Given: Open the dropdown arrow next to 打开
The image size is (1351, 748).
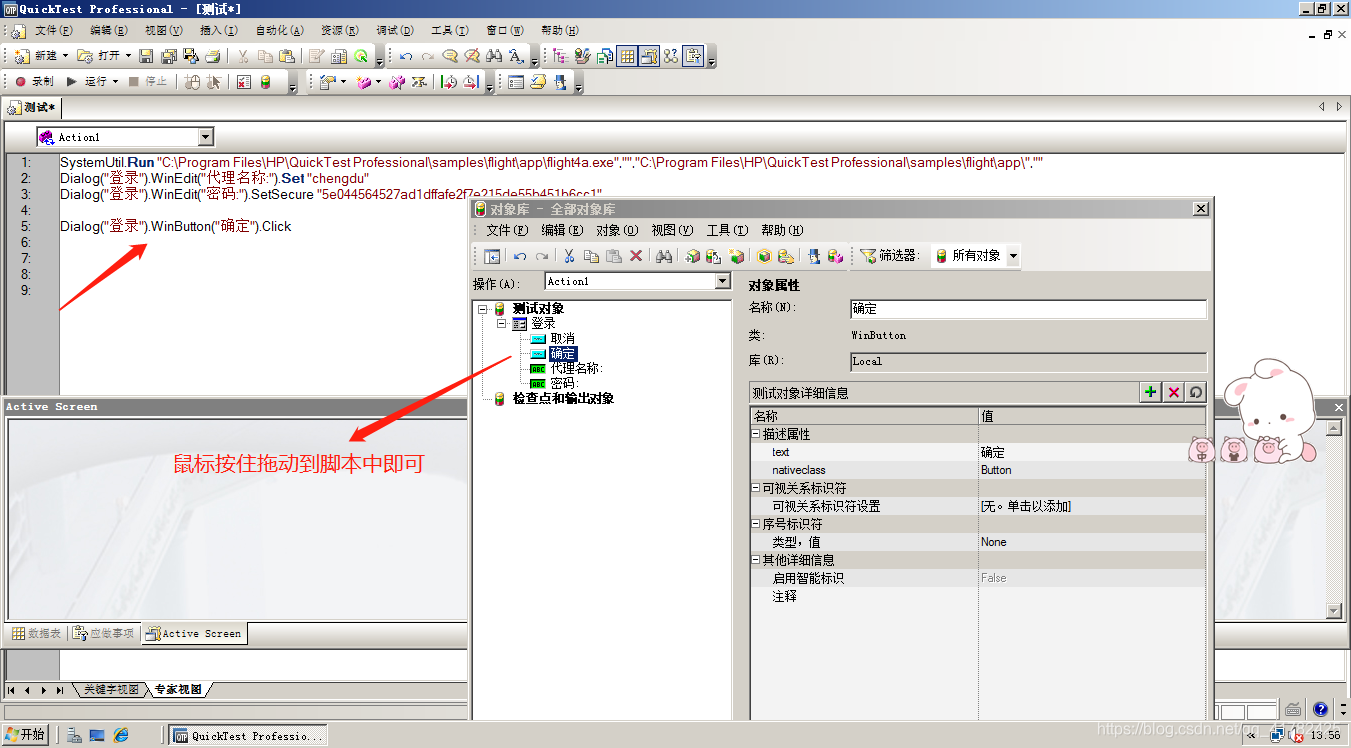Looking at the screenshot, I should tap(128, 56).
